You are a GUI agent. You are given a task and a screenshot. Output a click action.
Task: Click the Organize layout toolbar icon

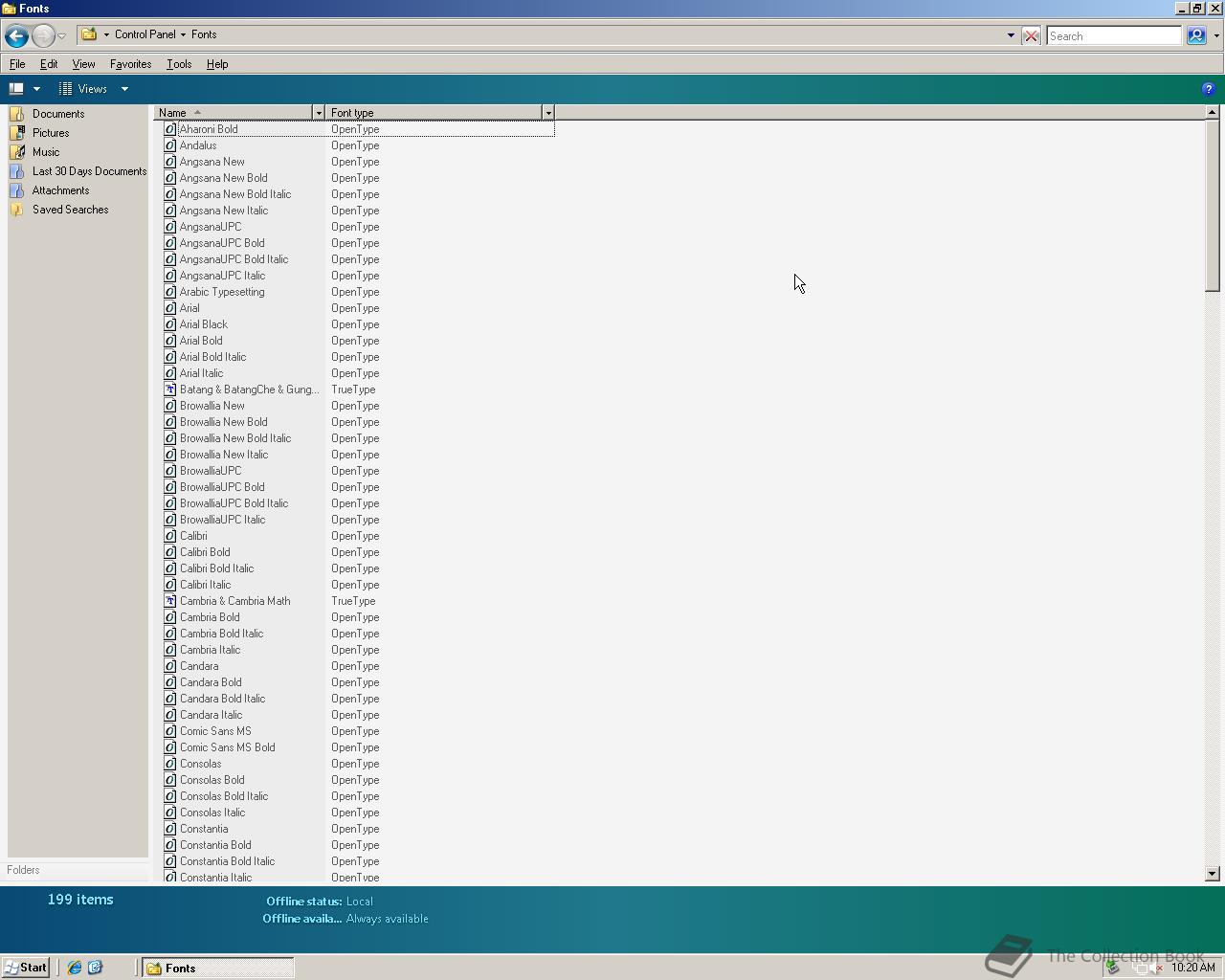coord(16,89)
